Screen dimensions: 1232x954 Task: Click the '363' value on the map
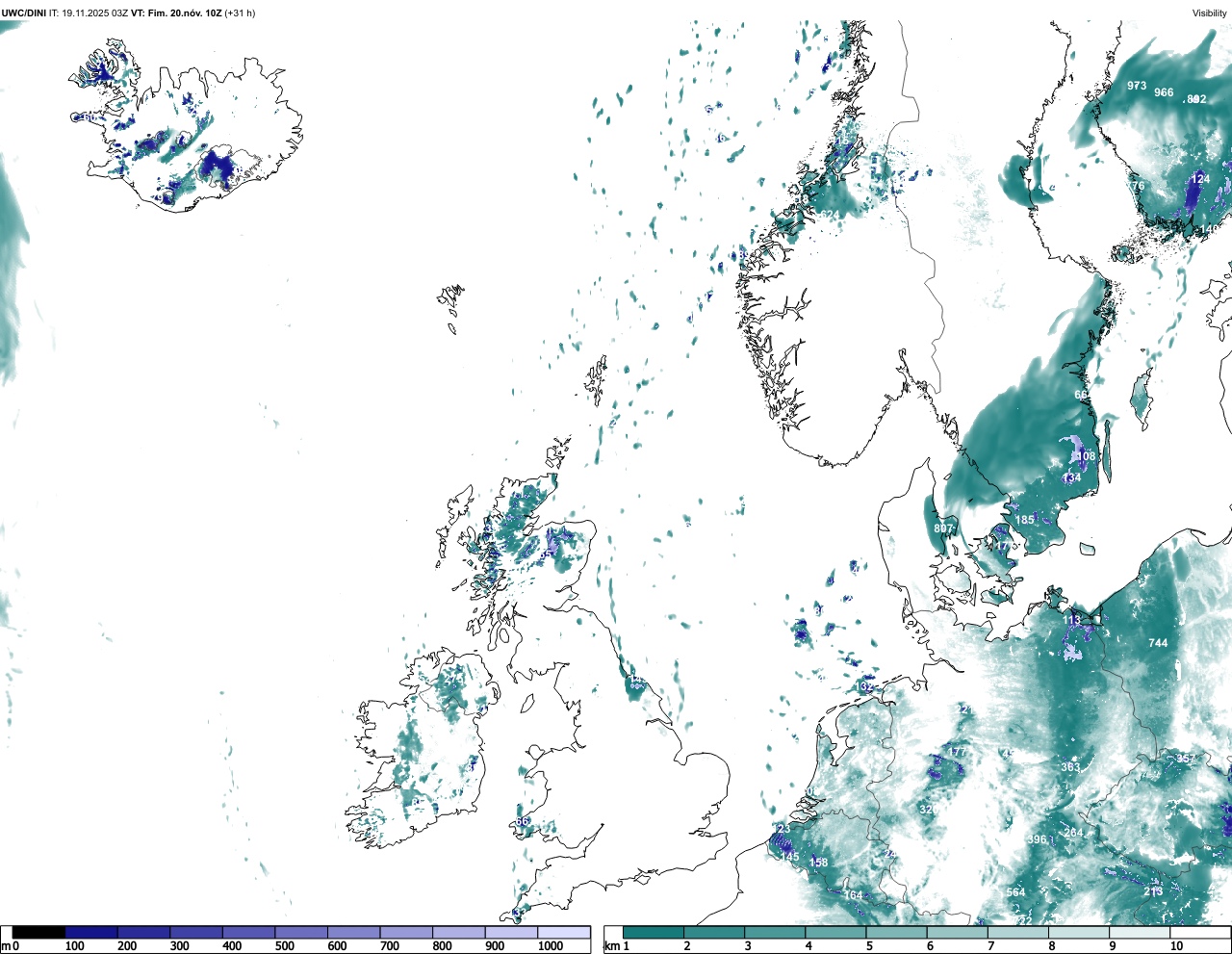1070,767
